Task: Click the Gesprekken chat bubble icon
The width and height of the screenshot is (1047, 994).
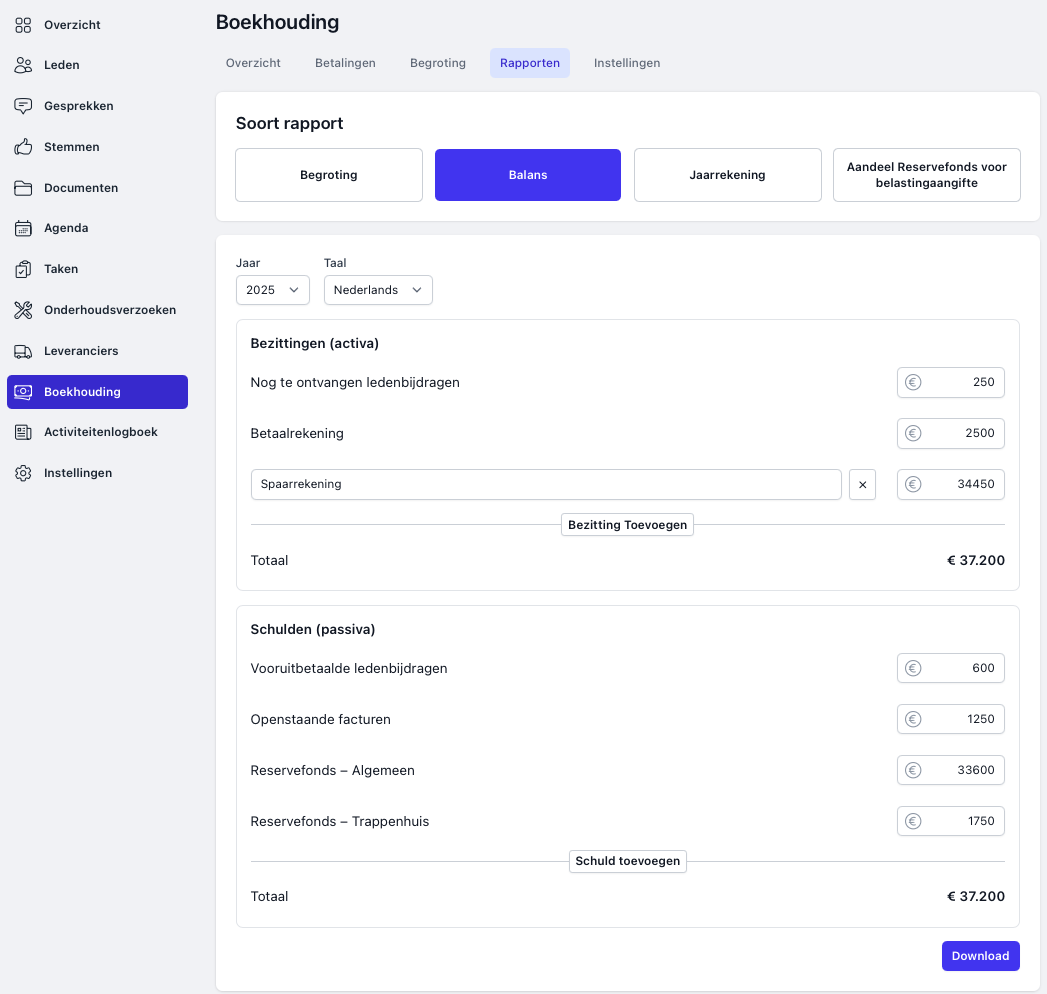Action: [x=23, y=106]
